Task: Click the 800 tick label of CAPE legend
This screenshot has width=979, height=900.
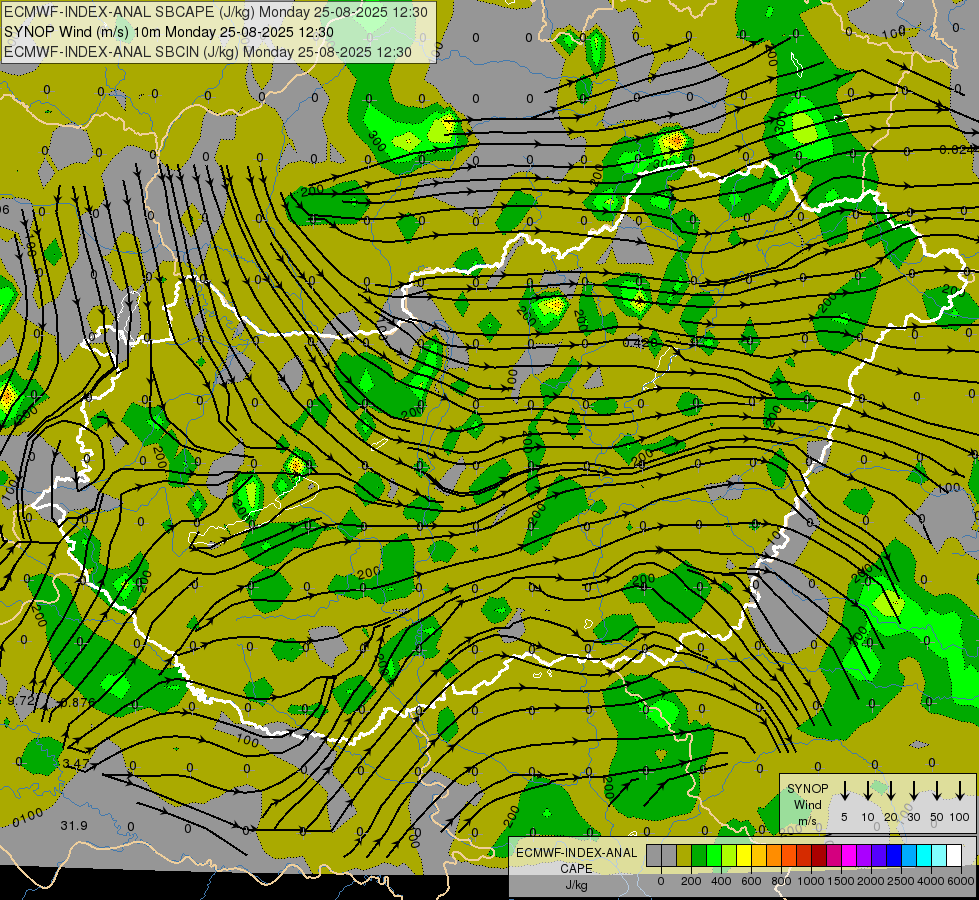Action: coord(781,881)
